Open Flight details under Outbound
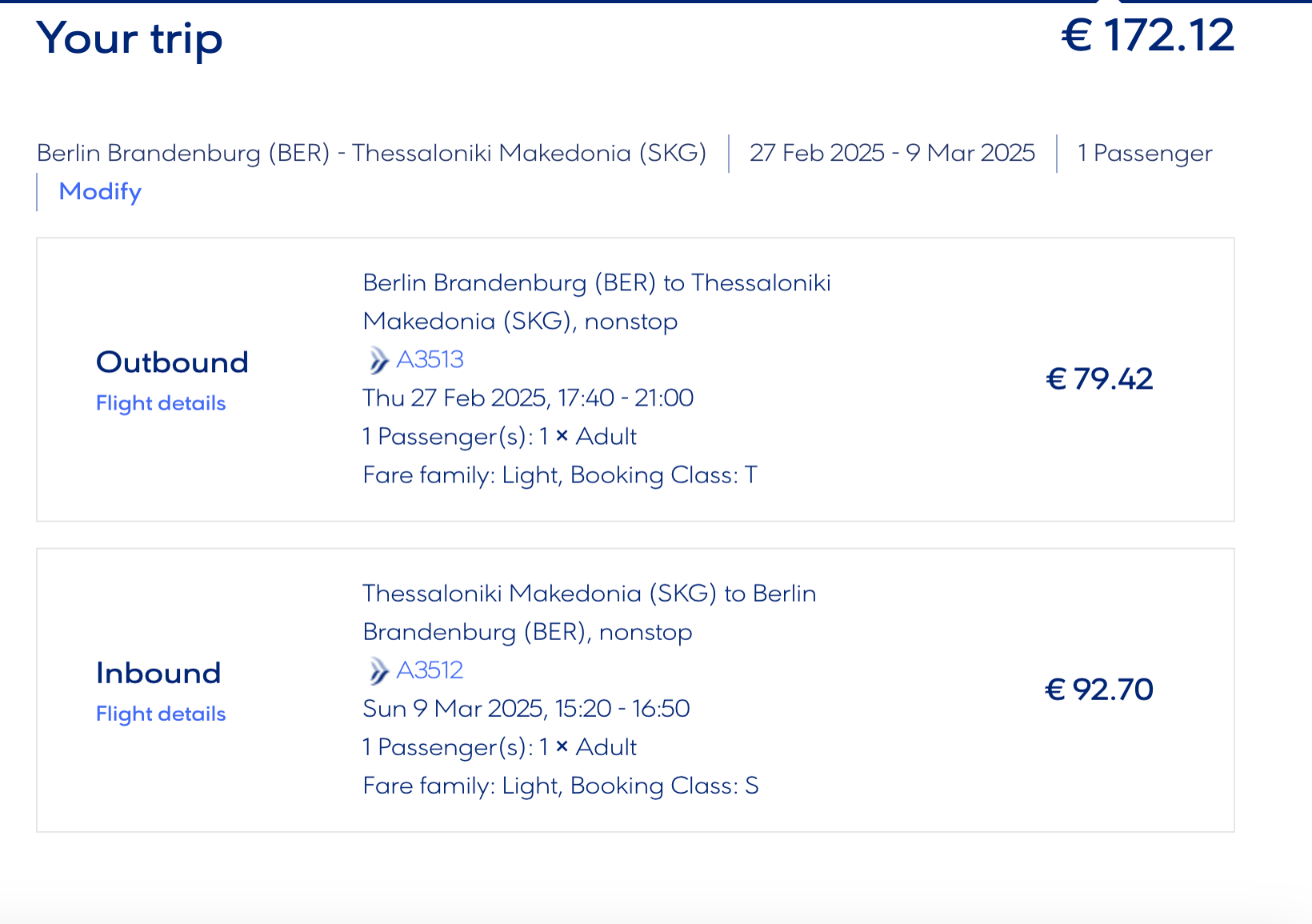 coord(161,403)
